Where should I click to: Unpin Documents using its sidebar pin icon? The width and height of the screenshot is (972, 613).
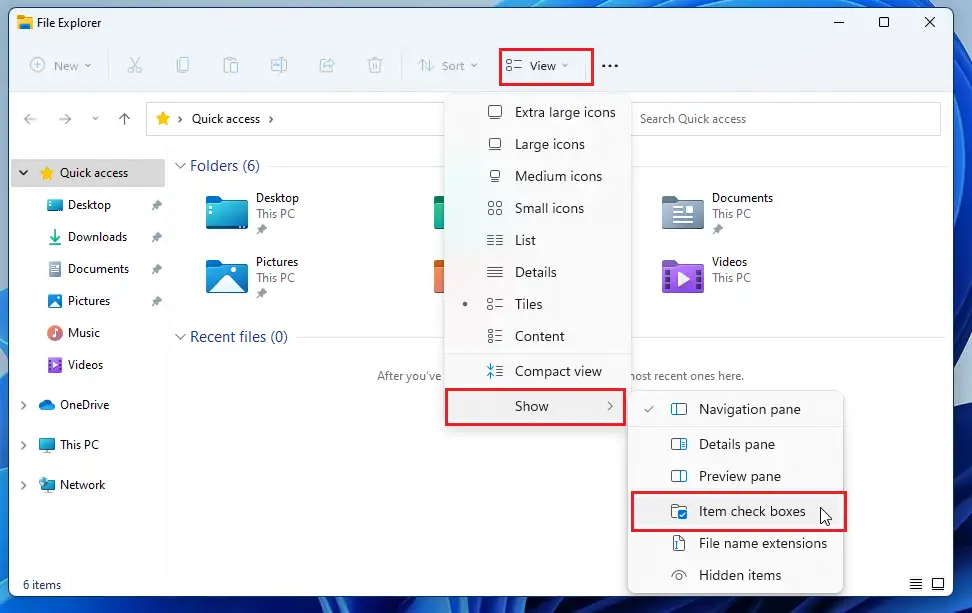(157, 269)
